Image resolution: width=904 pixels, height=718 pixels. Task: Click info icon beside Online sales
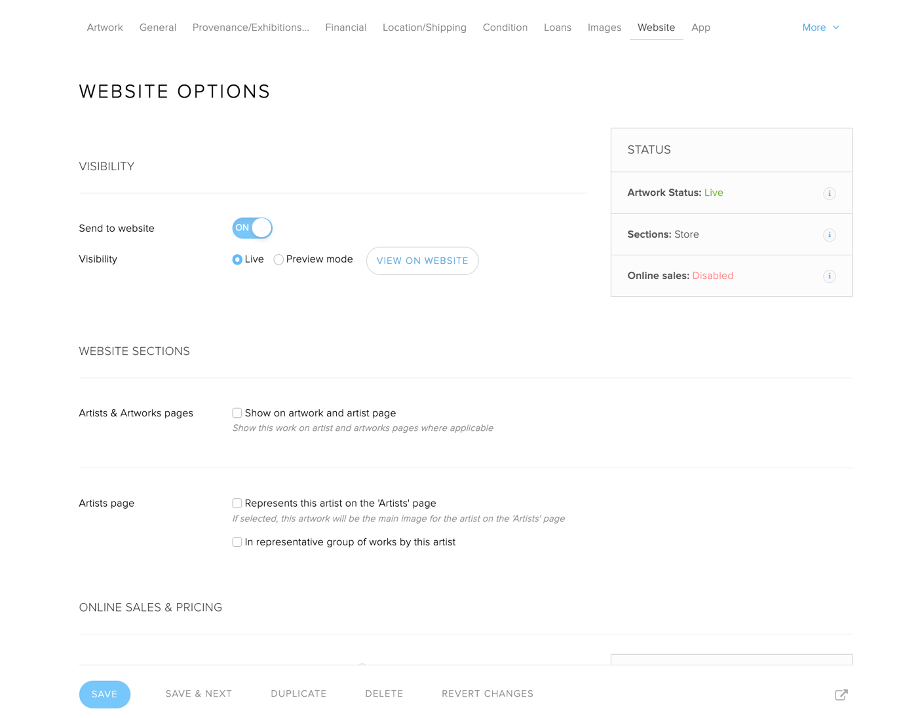coord(829,276)
